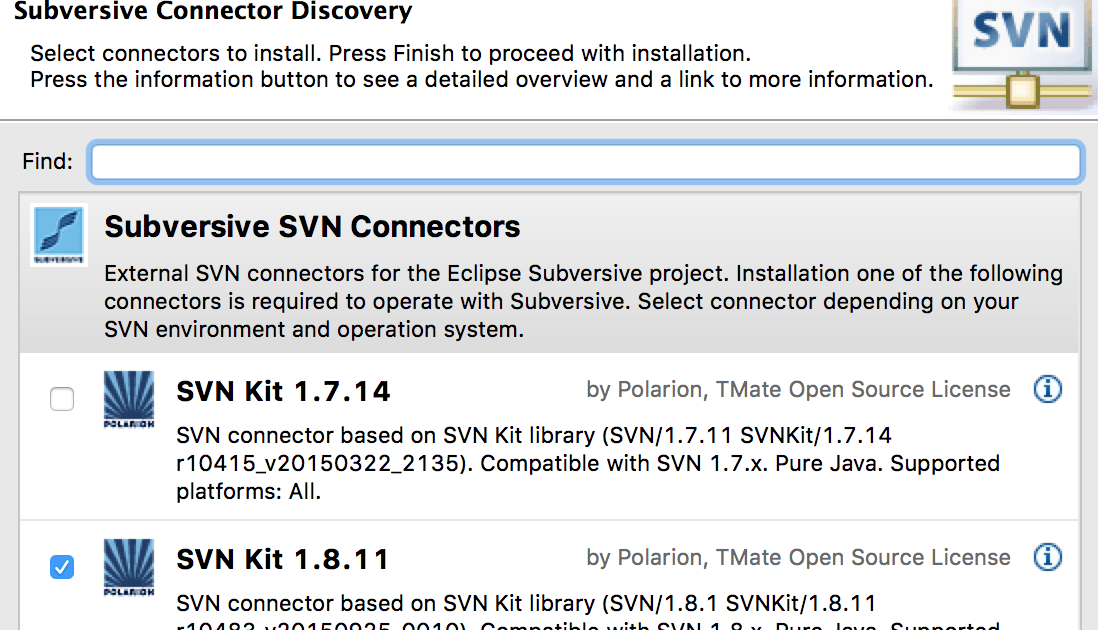Open info for SVN Kit 1.7.14
Viewport: 1098px width, 630px height.
pos(1048,389)
